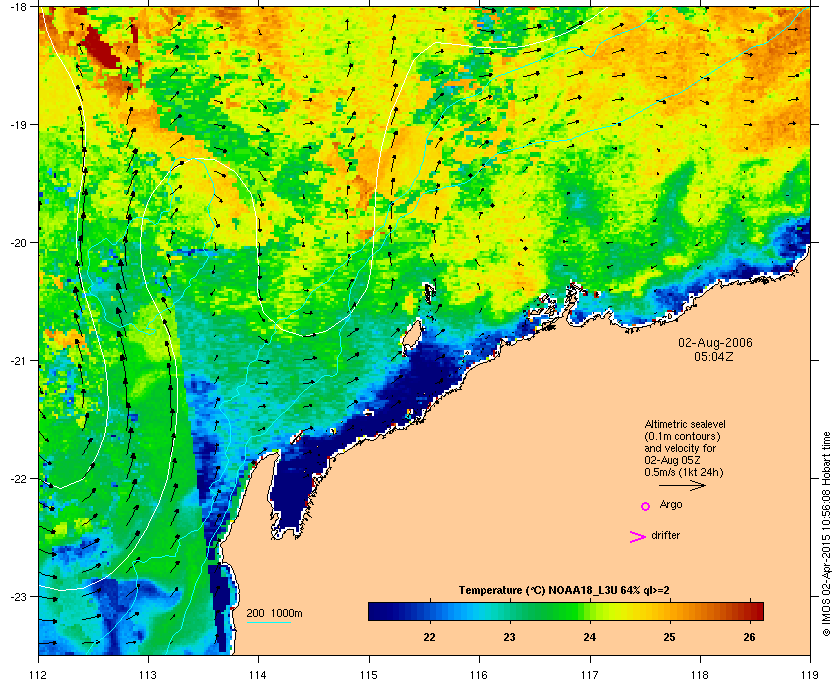Click the temperature color bar at 24
840x680 pixels.
click(x=590, y=611)
